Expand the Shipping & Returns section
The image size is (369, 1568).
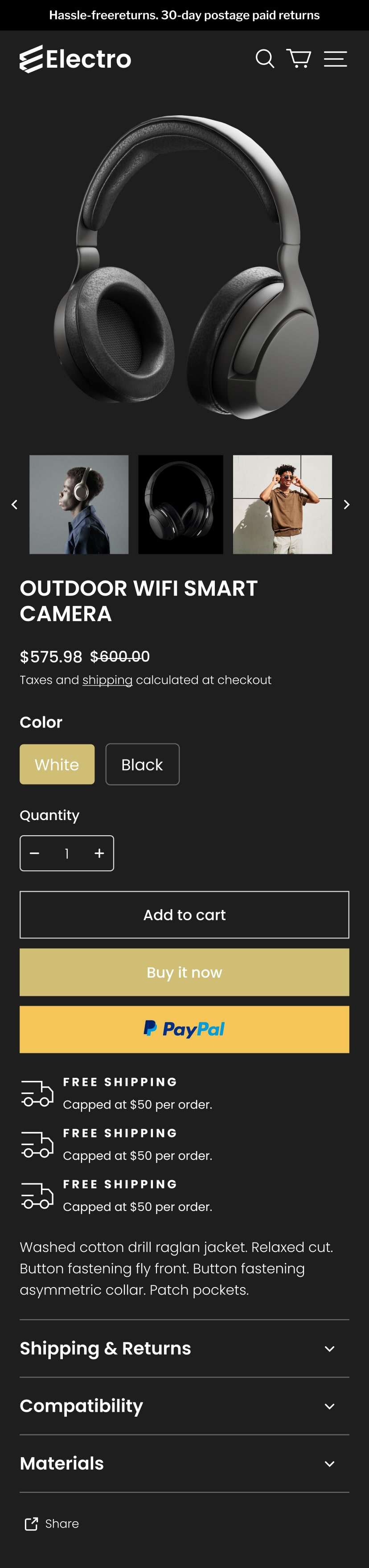click(x=184, y=1348)
